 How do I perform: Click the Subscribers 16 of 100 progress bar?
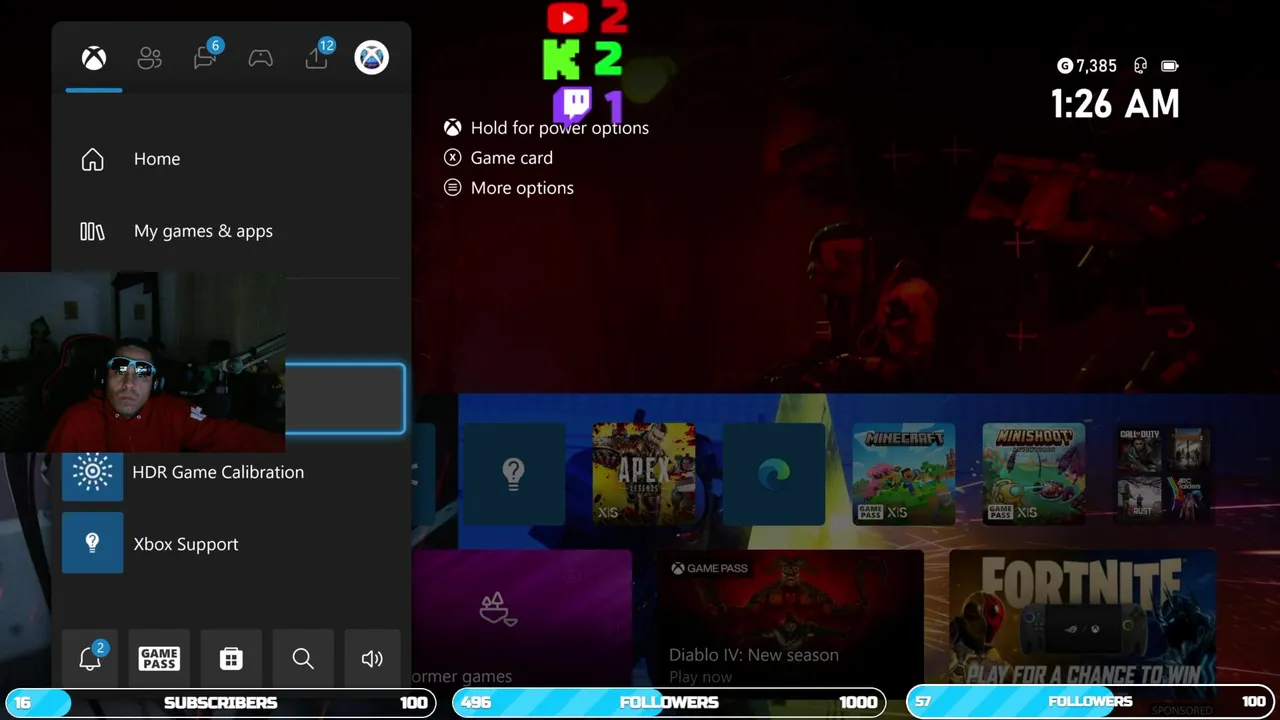tap(220, 702)
